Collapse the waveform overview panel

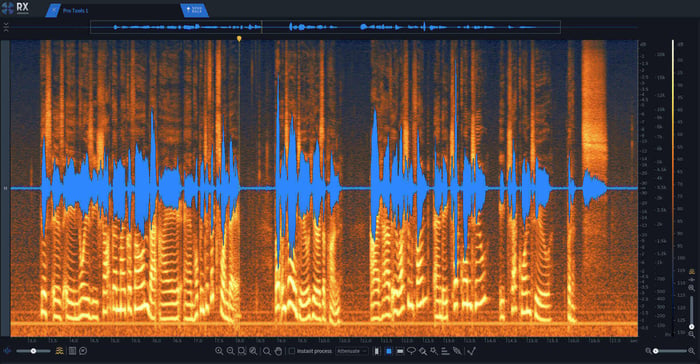point(6,27)
